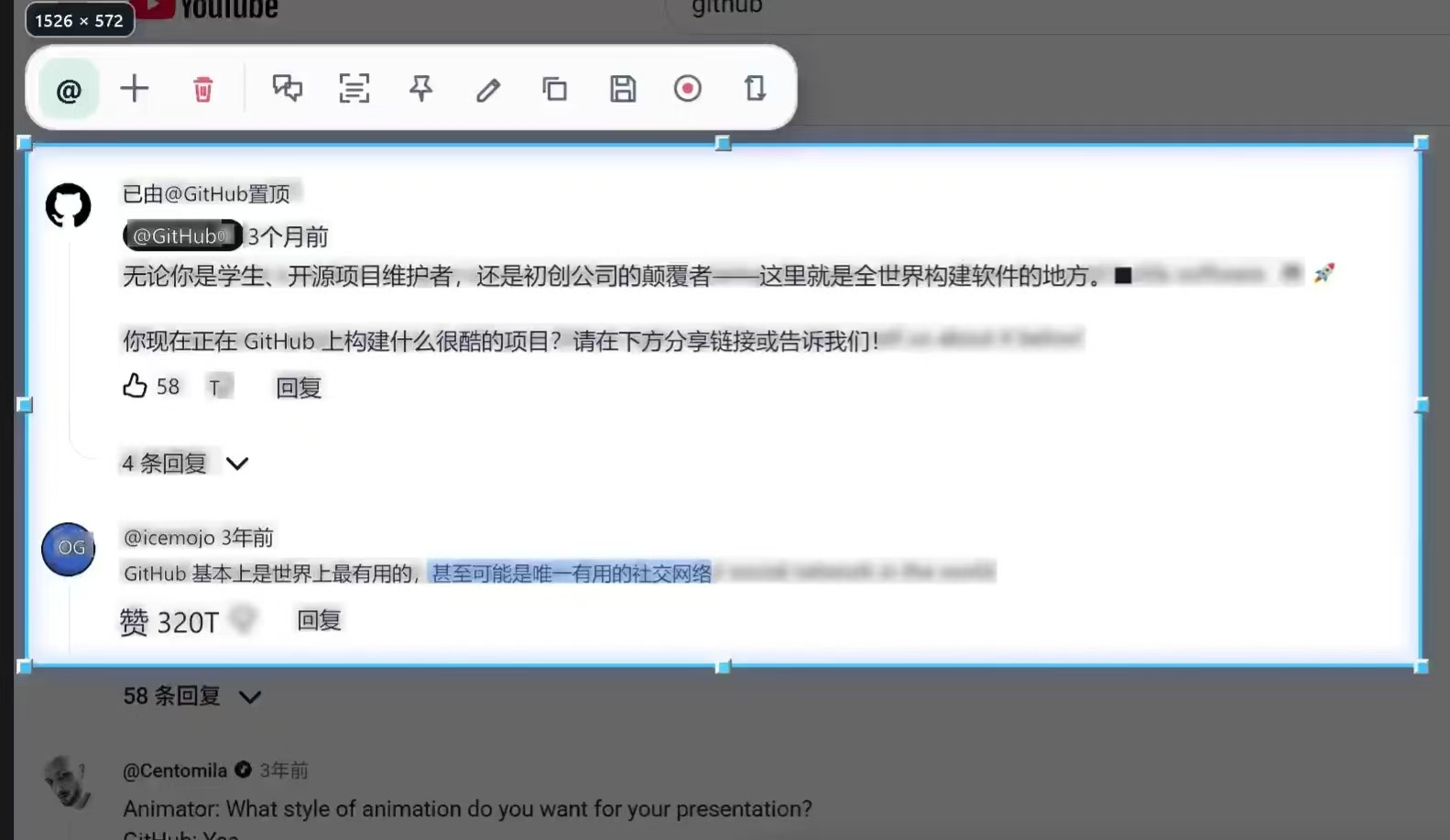The width and height of the screenshot is (1450, 840).
Task: Click the scrolling capture icon
Action: click(755, 89)
